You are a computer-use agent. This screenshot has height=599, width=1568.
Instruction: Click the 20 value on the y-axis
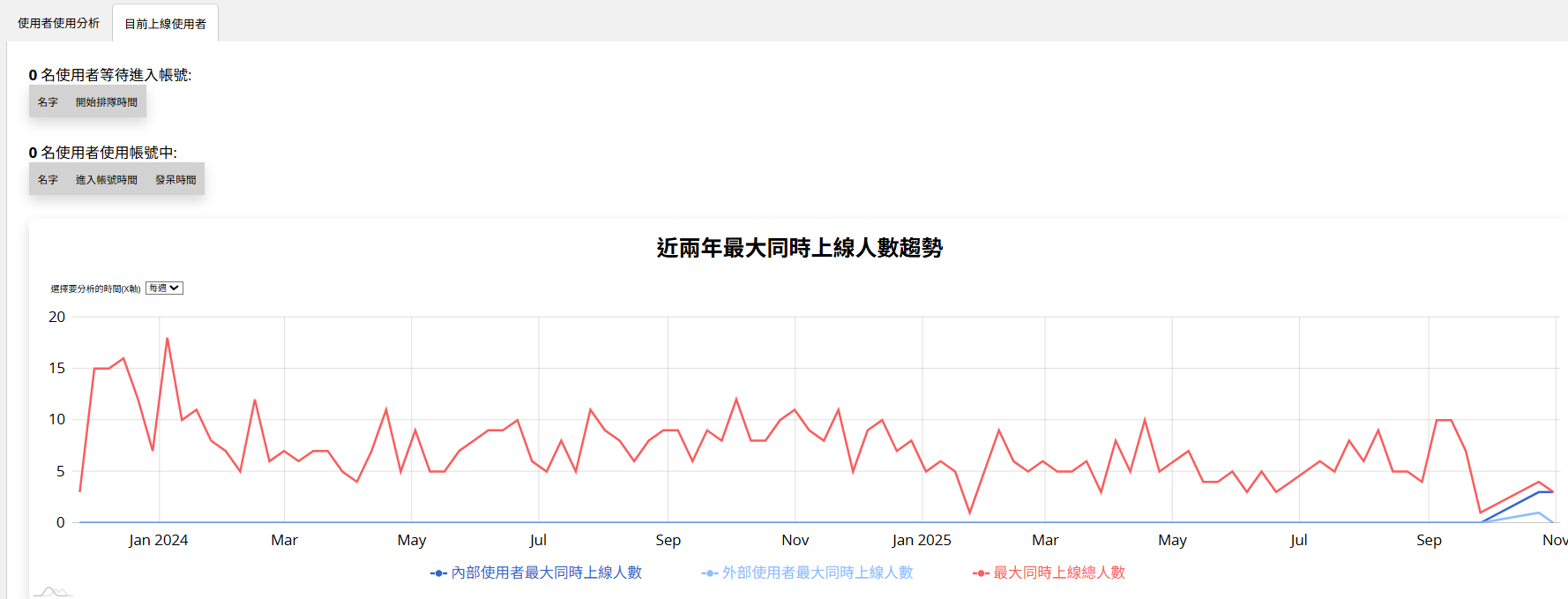[57, 317]
